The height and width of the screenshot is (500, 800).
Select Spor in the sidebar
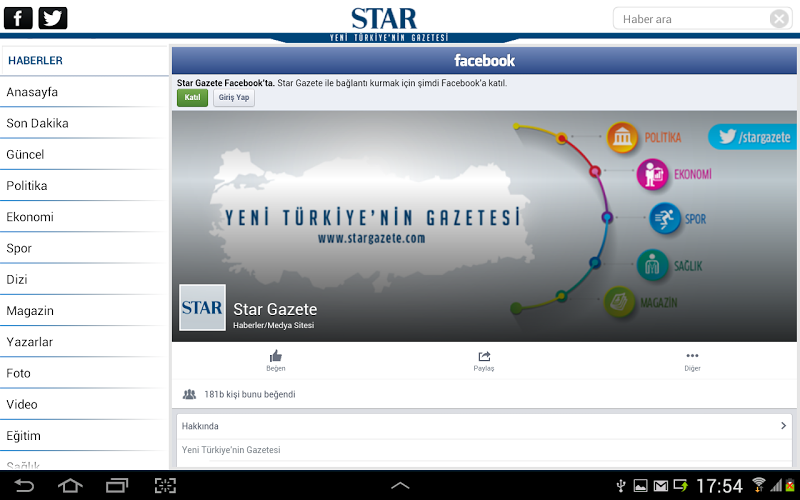84,248
